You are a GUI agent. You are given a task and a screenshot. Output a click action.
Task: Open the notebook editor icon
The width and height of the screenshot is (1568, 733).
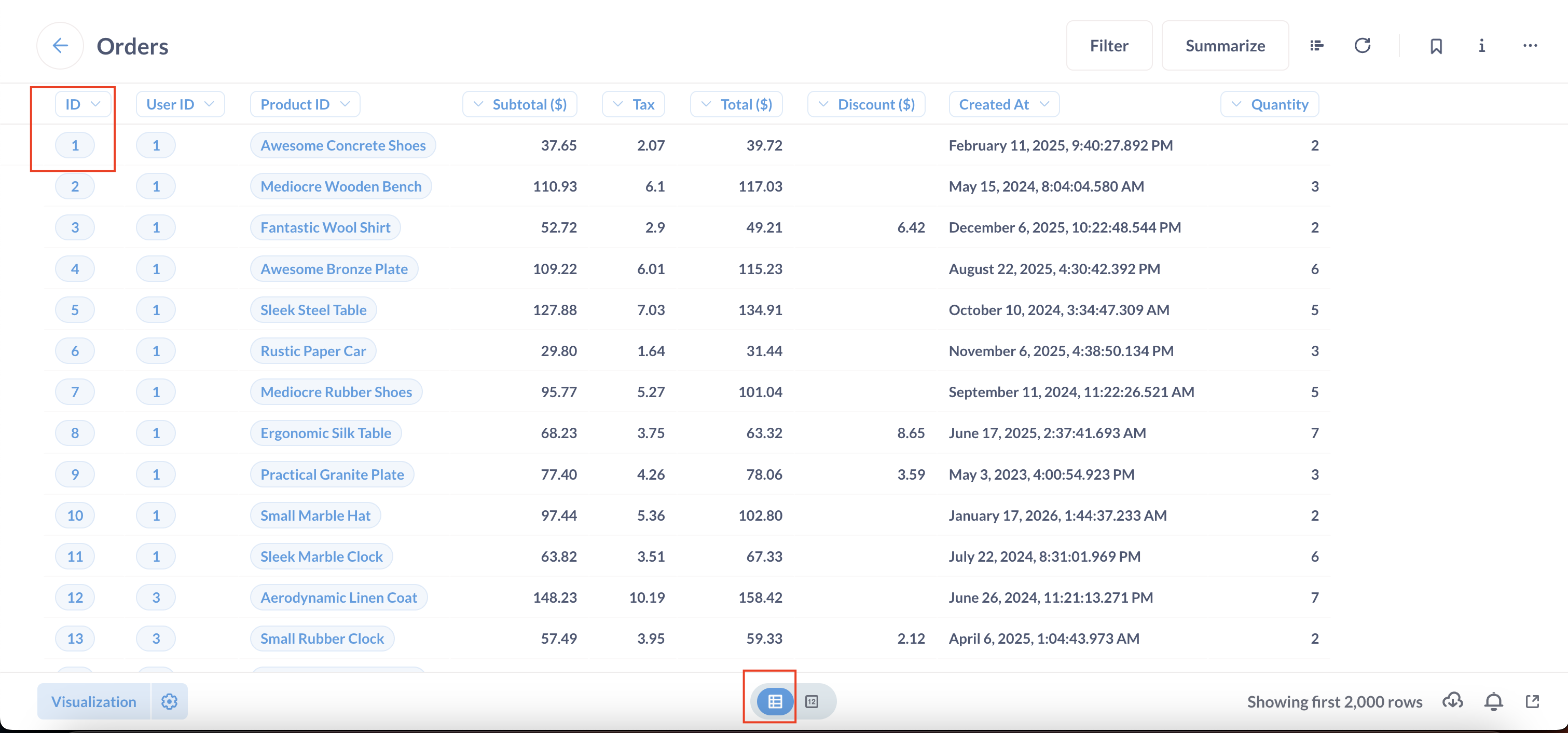pyautogui.click(x=1316, y=45)
